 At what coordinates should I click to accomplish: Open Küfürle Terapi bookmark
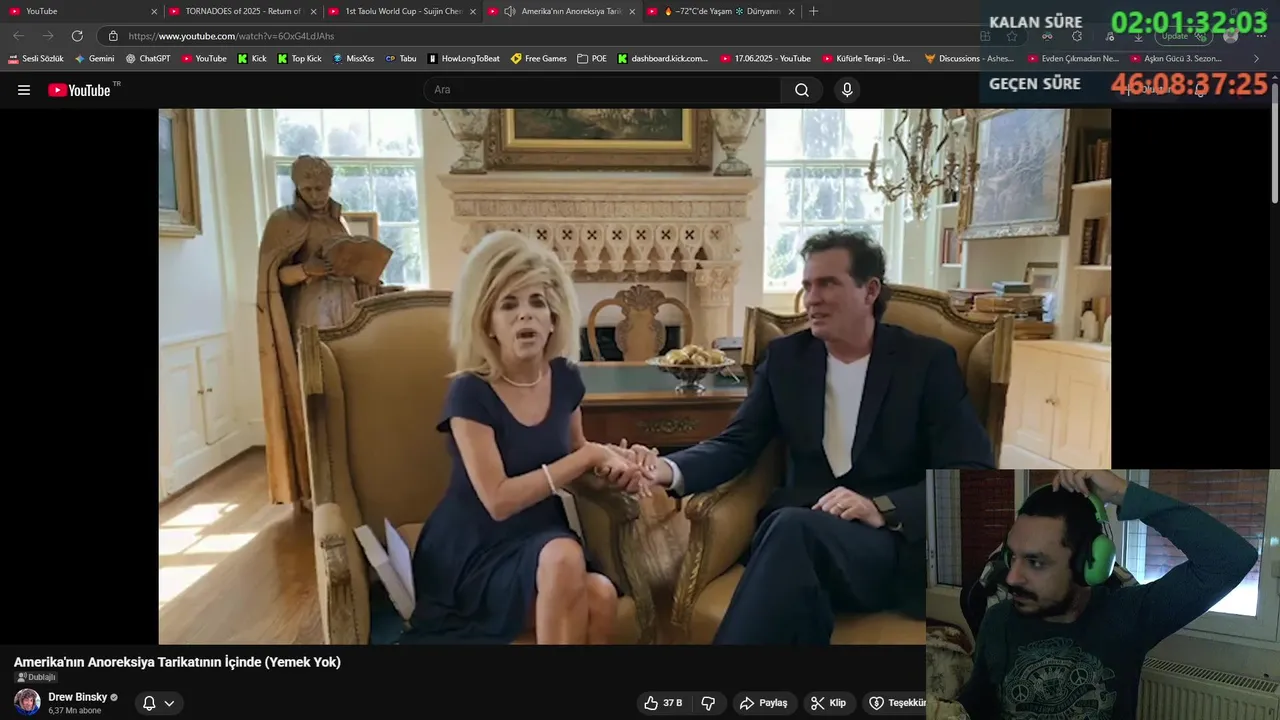(x=867, y=59)
